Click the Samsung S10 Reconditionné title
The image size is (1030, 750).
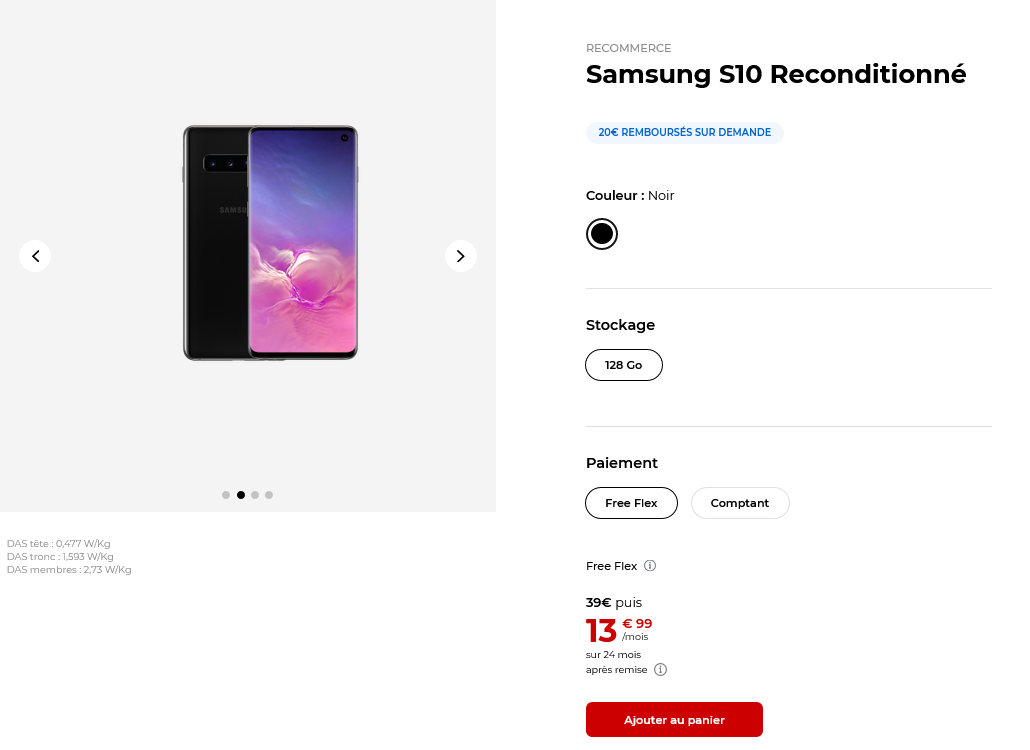(x=776, y=75)
